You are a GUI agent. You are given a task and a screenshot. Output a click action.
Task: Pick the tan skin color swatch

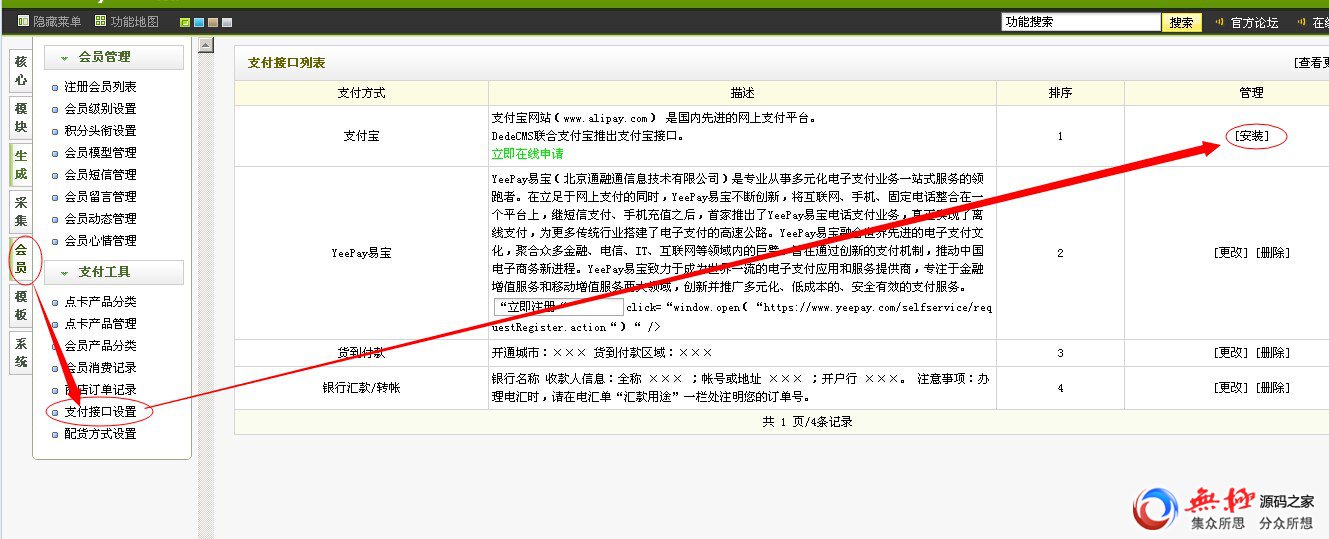pyautogui.click(x=213, y=23)
